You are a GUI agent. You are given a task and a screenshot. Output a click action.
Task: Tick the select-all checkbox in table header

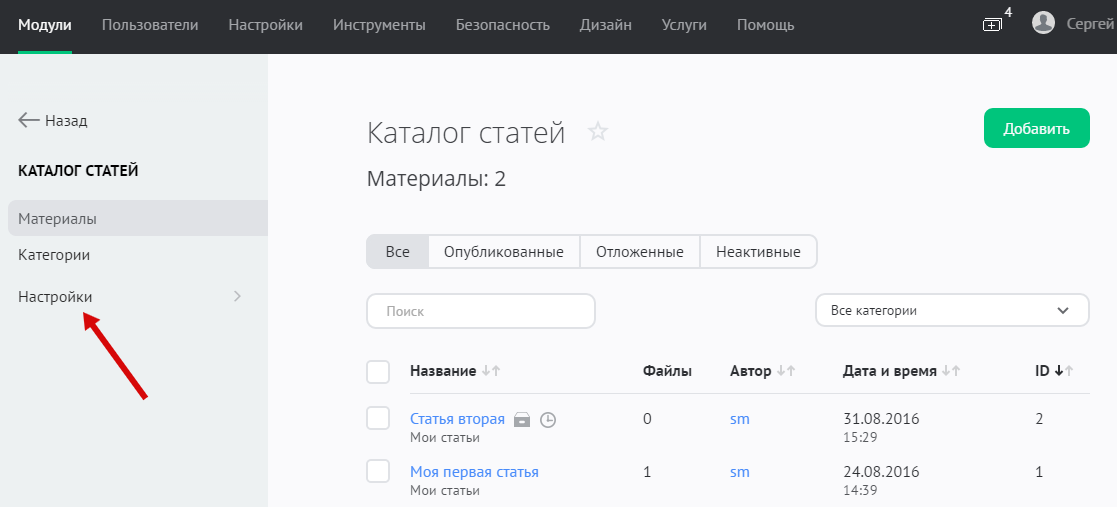click(378, 372)
